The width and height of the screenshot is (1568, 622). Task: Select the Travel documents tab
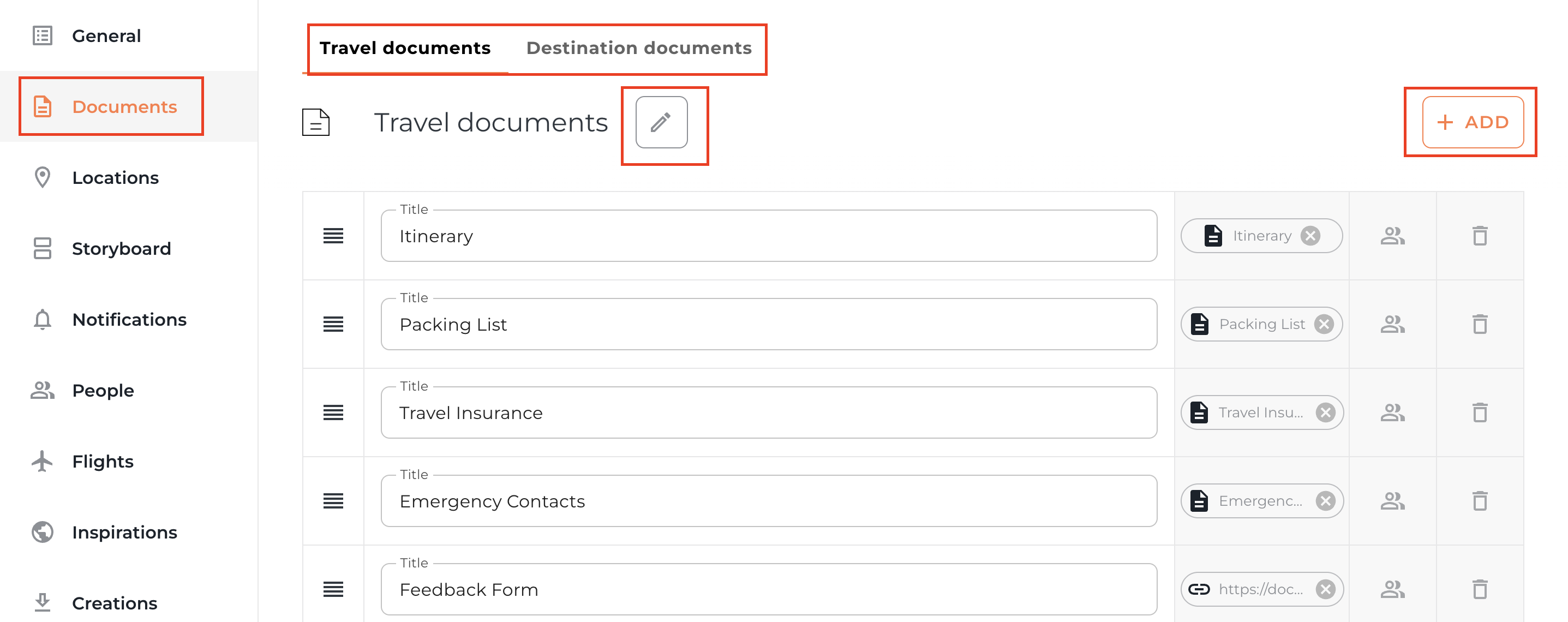click(405, 48)
